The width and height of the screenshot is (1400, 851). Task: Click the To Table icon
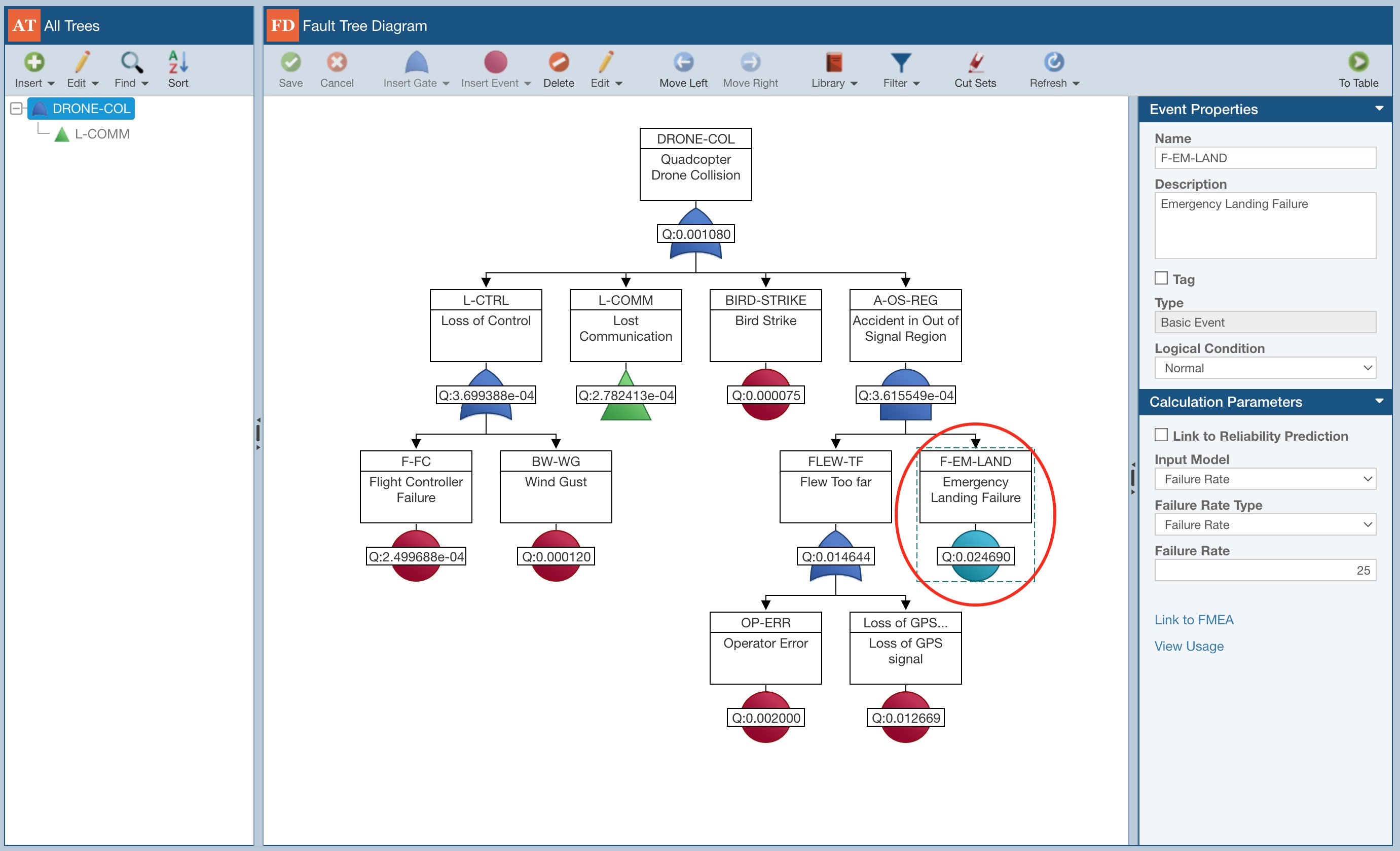[1358, 62]
